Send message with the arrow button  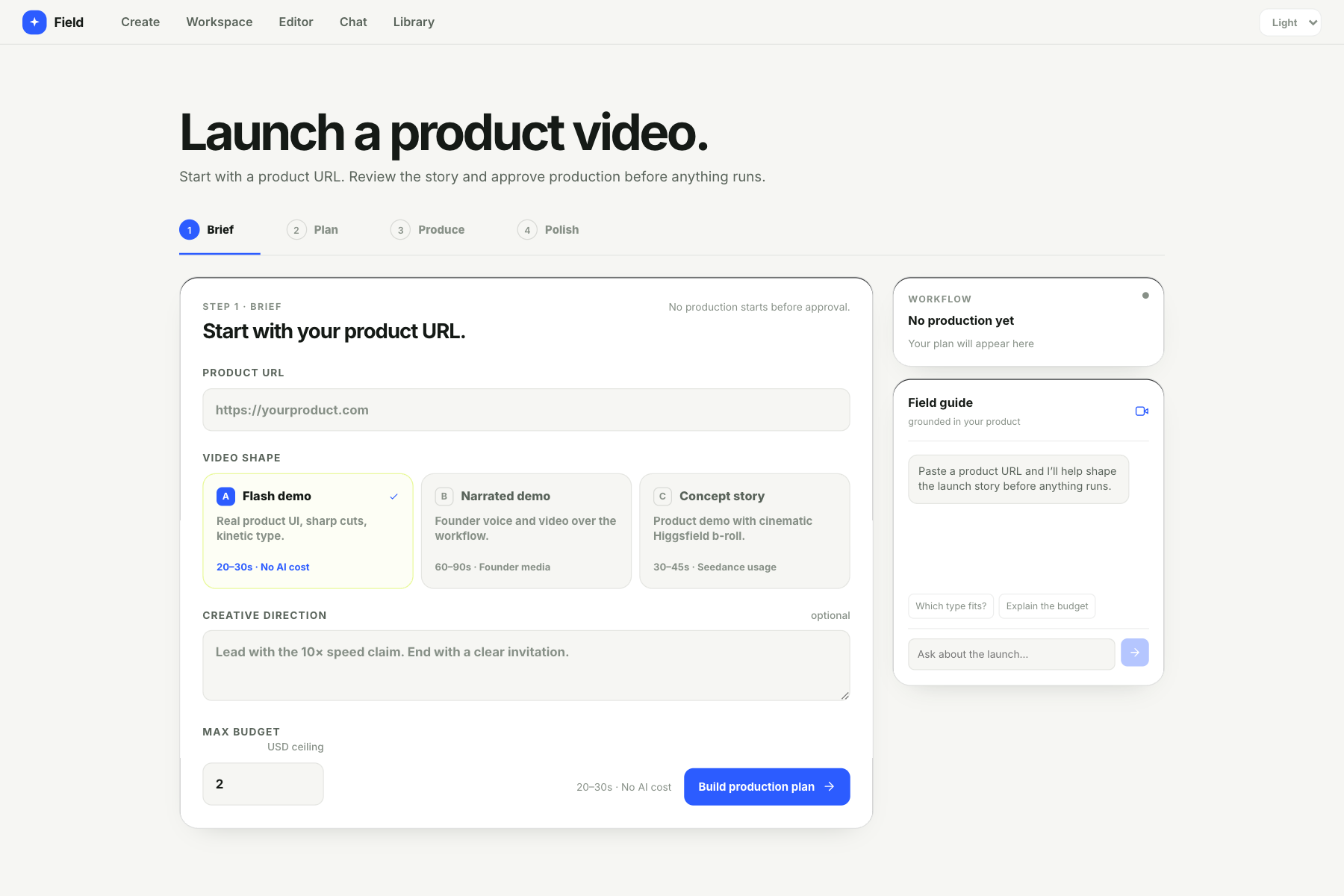pyautogui.click(x=1134, y=653)
